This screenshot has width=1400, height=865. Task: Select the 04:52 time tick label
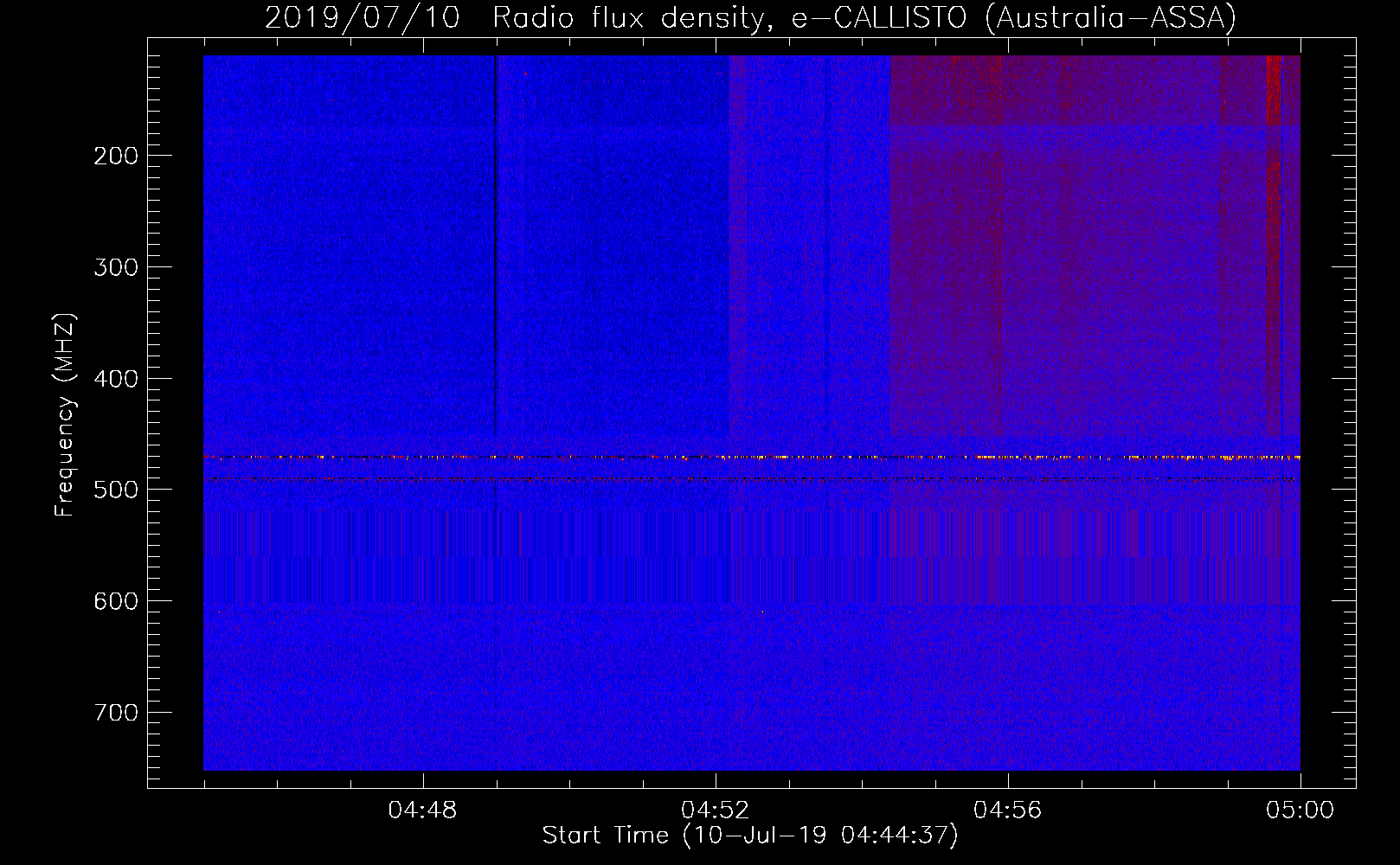click(716, 811)
